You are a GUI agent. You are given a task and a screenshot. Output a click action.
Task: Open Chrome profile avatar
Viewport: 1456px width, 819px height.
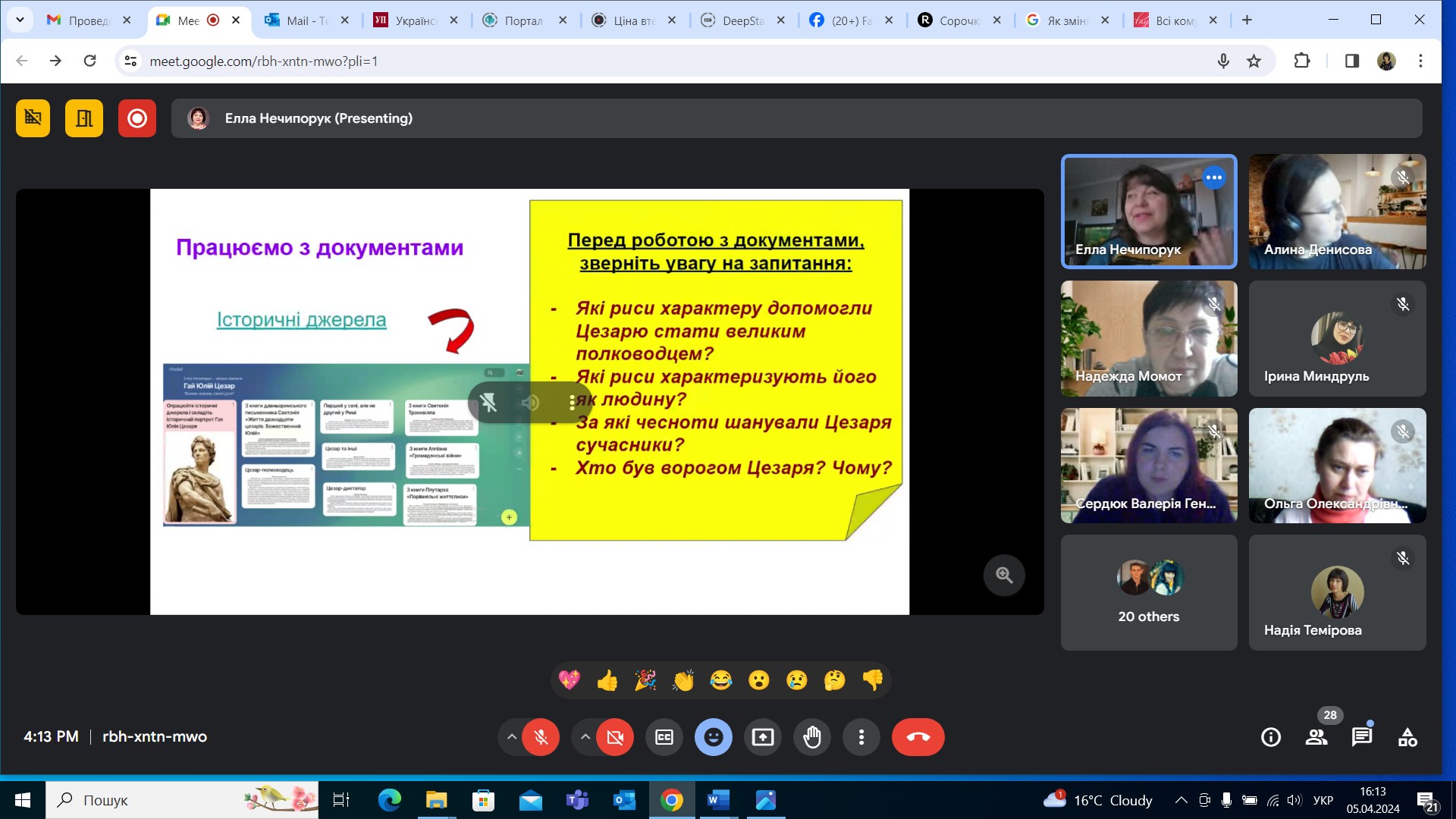(1386, 61)
